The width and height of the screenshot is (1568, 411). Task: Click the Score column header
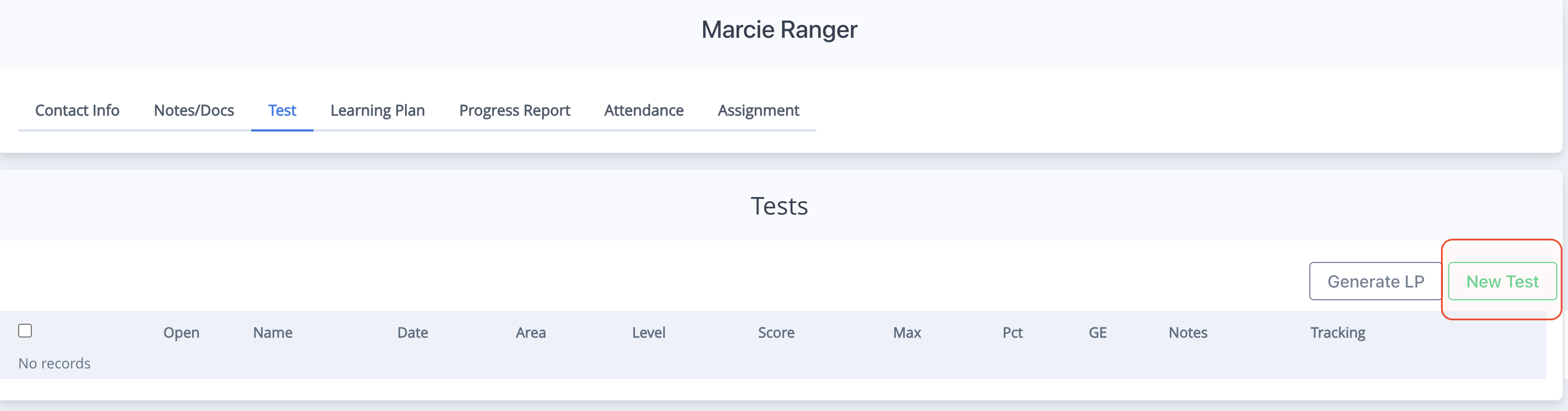(x=776, y=332)
